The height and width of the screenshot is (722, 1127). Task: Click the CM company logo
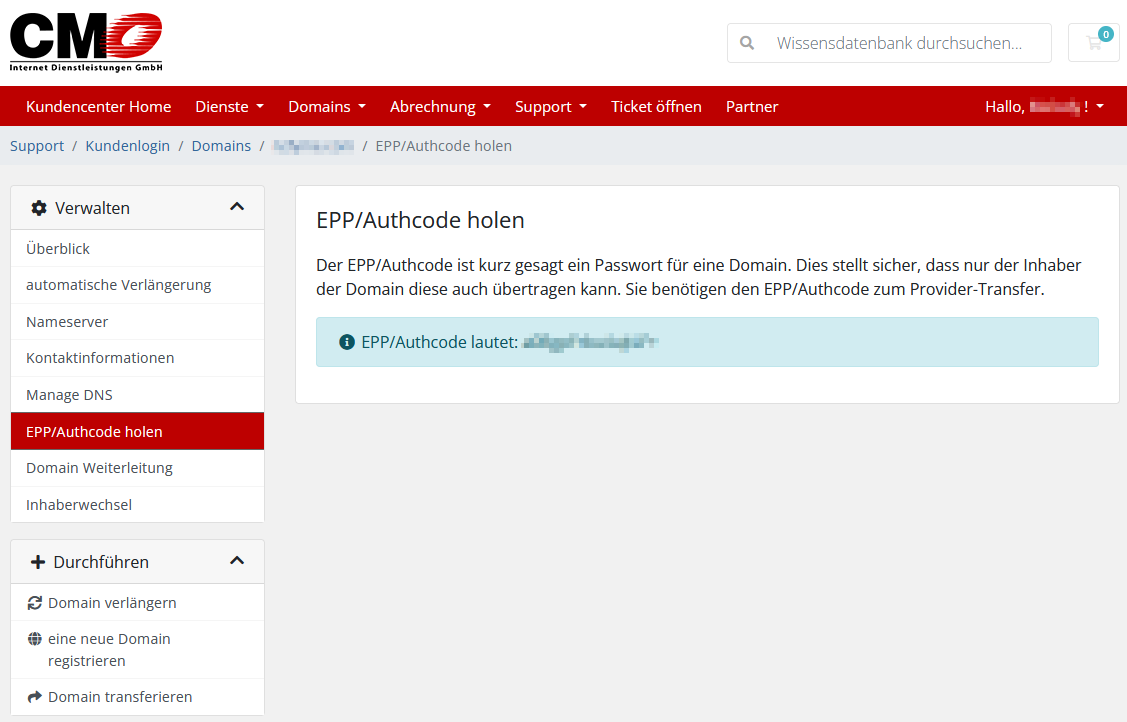tap(86, 42)
